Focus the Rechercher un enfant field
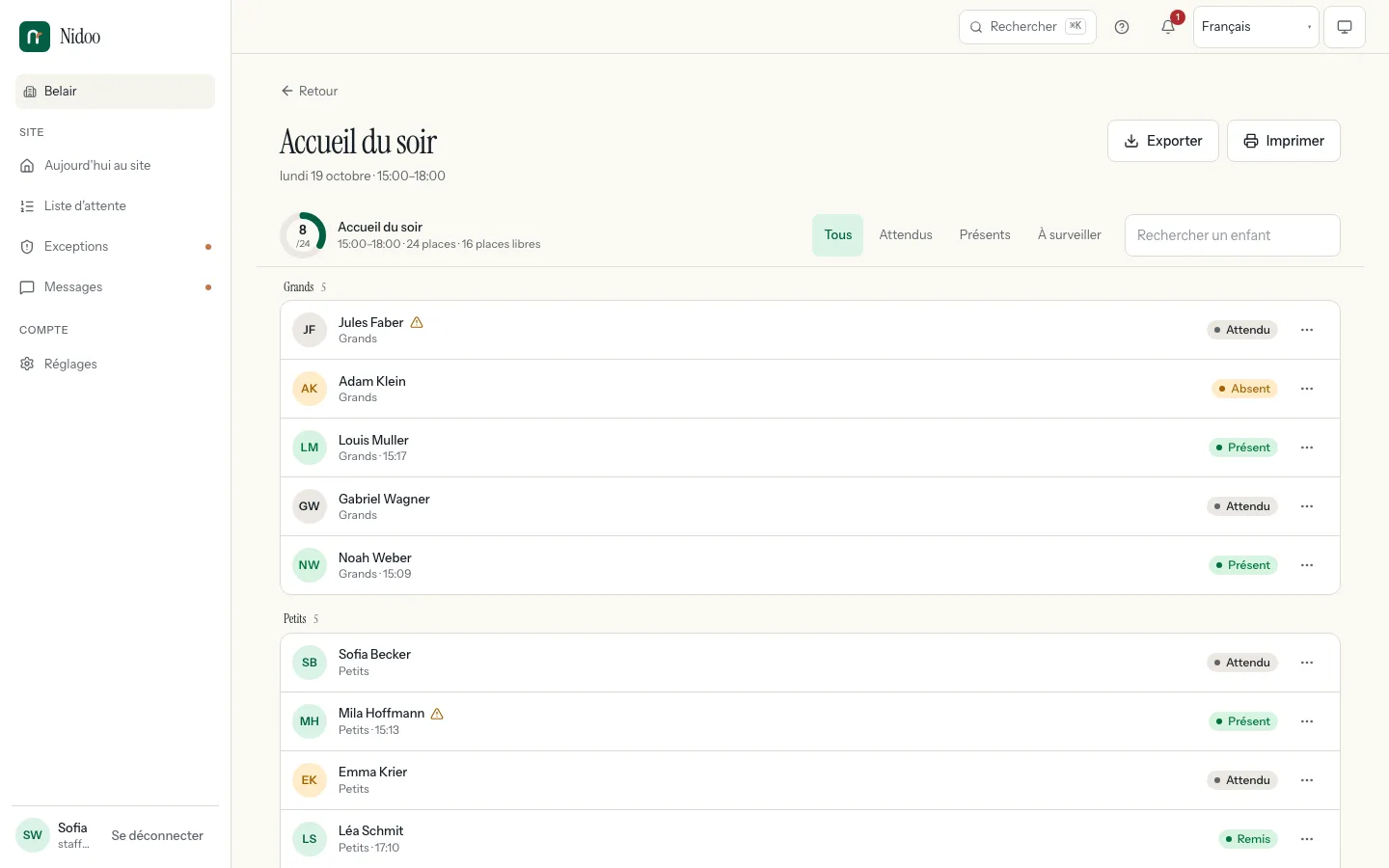1389x868 pixels. (x=1232, y=235)
